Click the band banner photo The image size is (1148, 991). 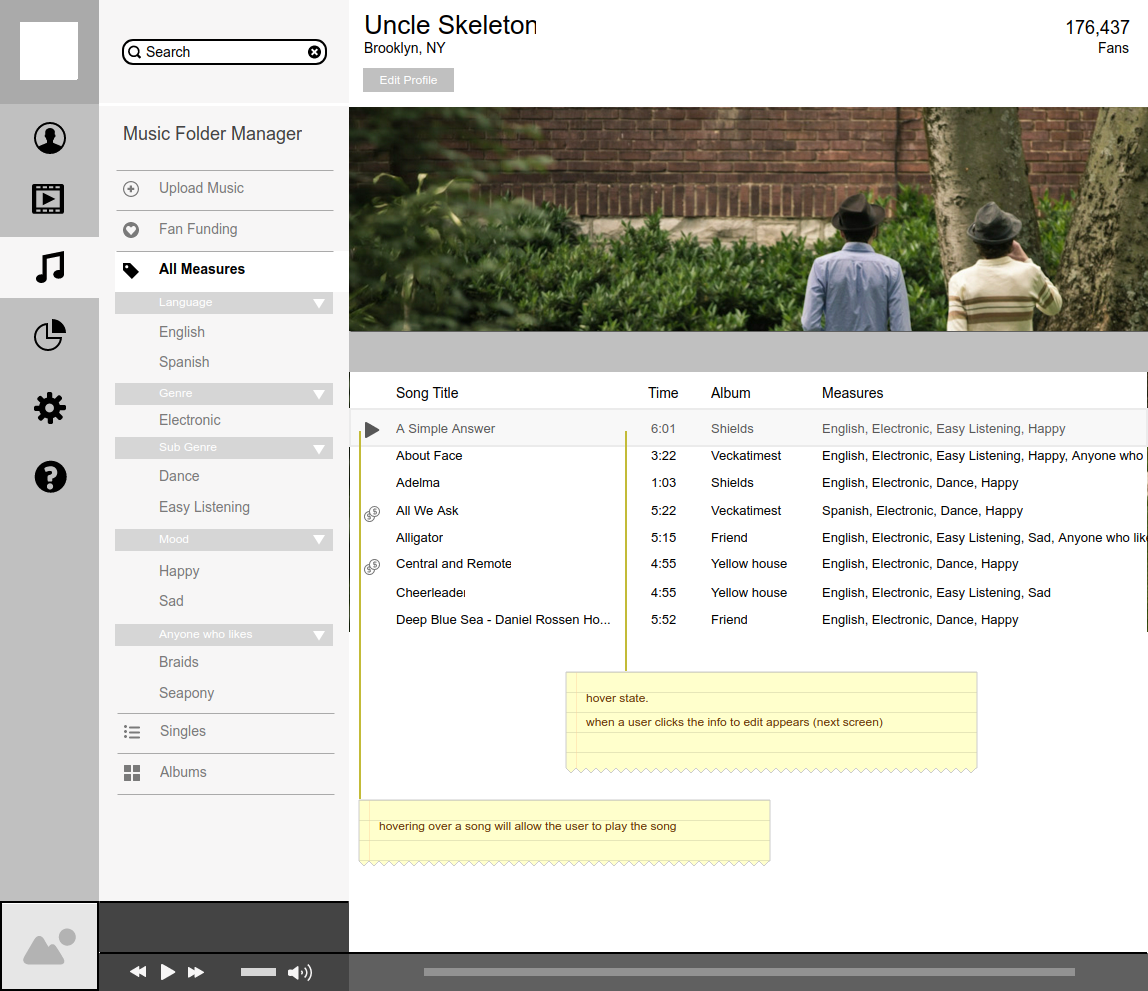click(748, 220)
